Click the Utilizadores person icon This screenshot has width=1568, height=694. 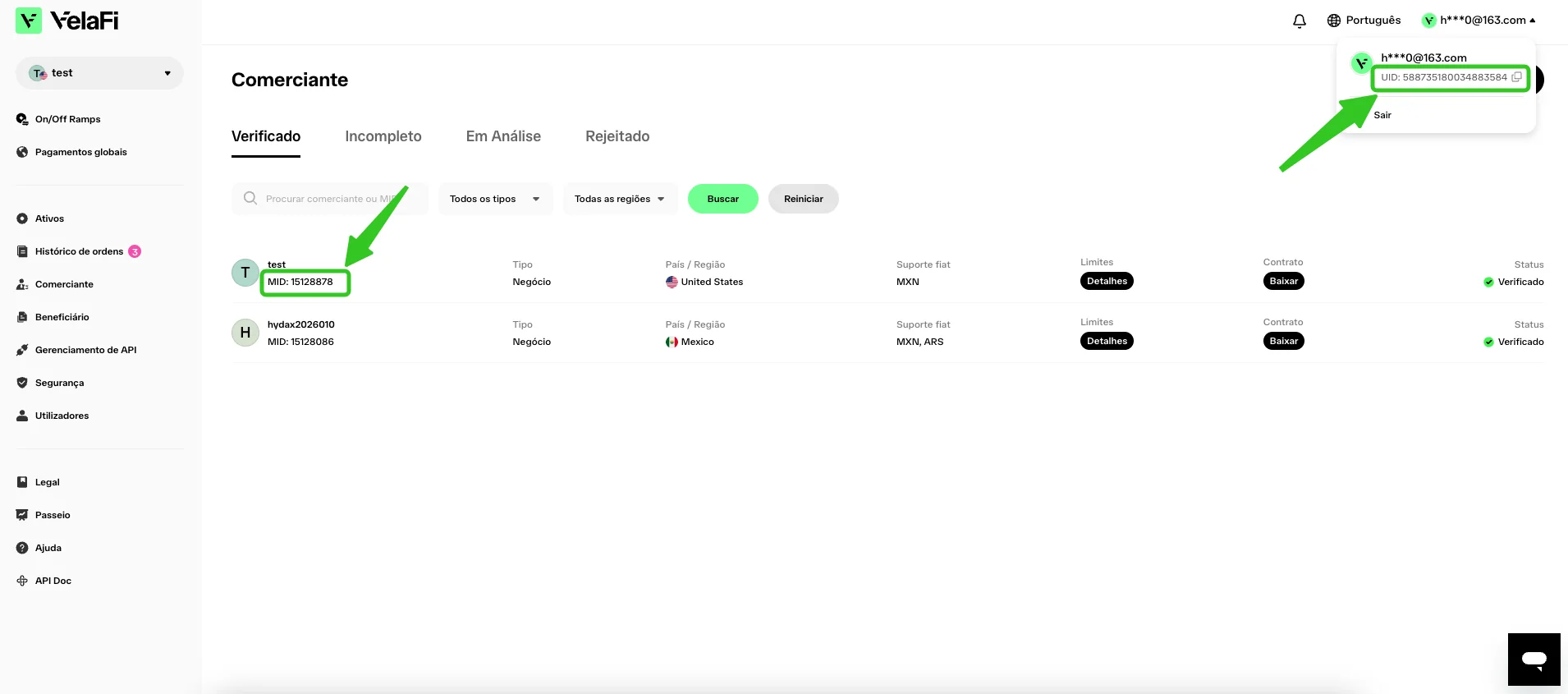pyautogui.click(x=22, y=416)
